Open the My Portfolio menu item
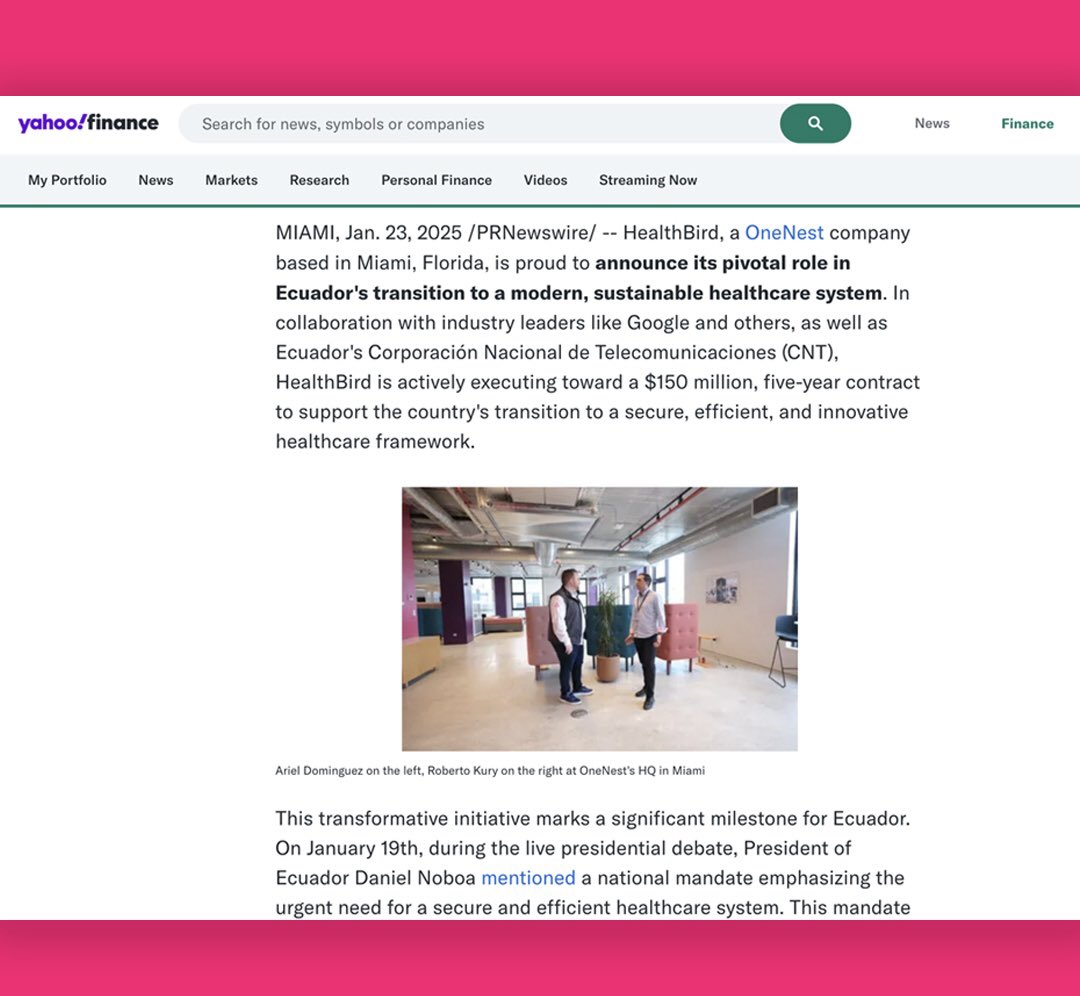Viewport: 1080px width, 996px height. [68, 180]
